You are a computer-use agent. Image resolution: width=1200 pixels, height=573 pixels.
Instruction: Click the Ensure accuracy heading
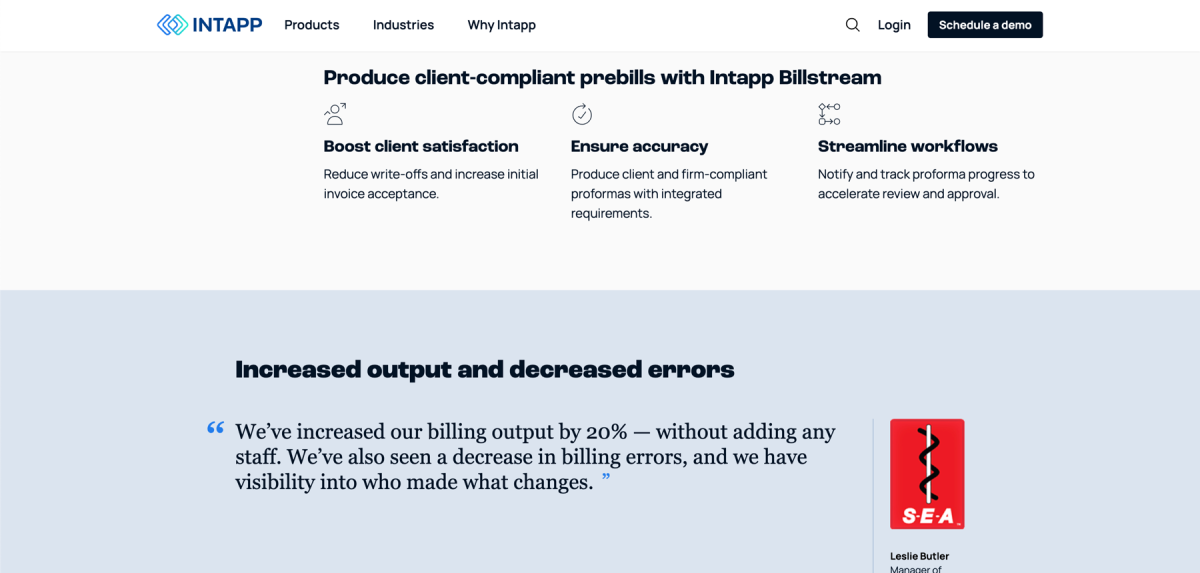(639, 146)
